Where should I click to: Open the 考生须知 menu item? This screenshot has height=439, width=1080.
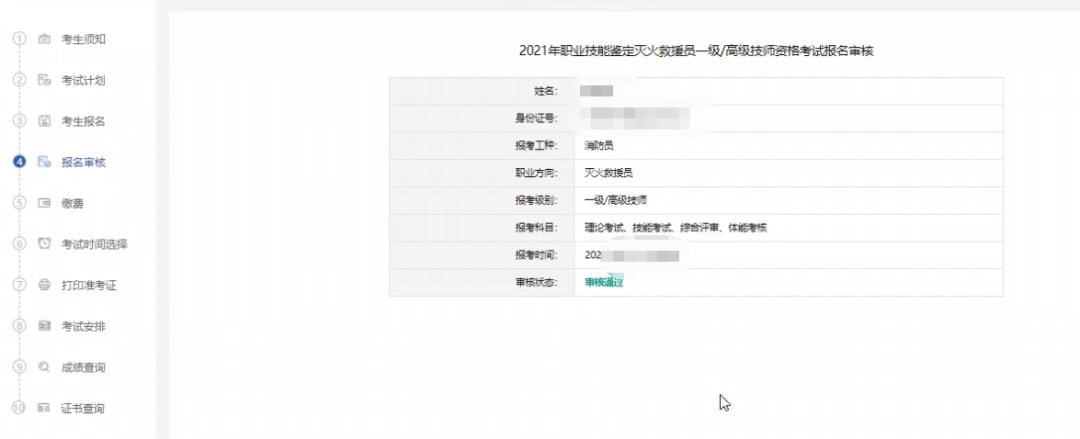83,39
